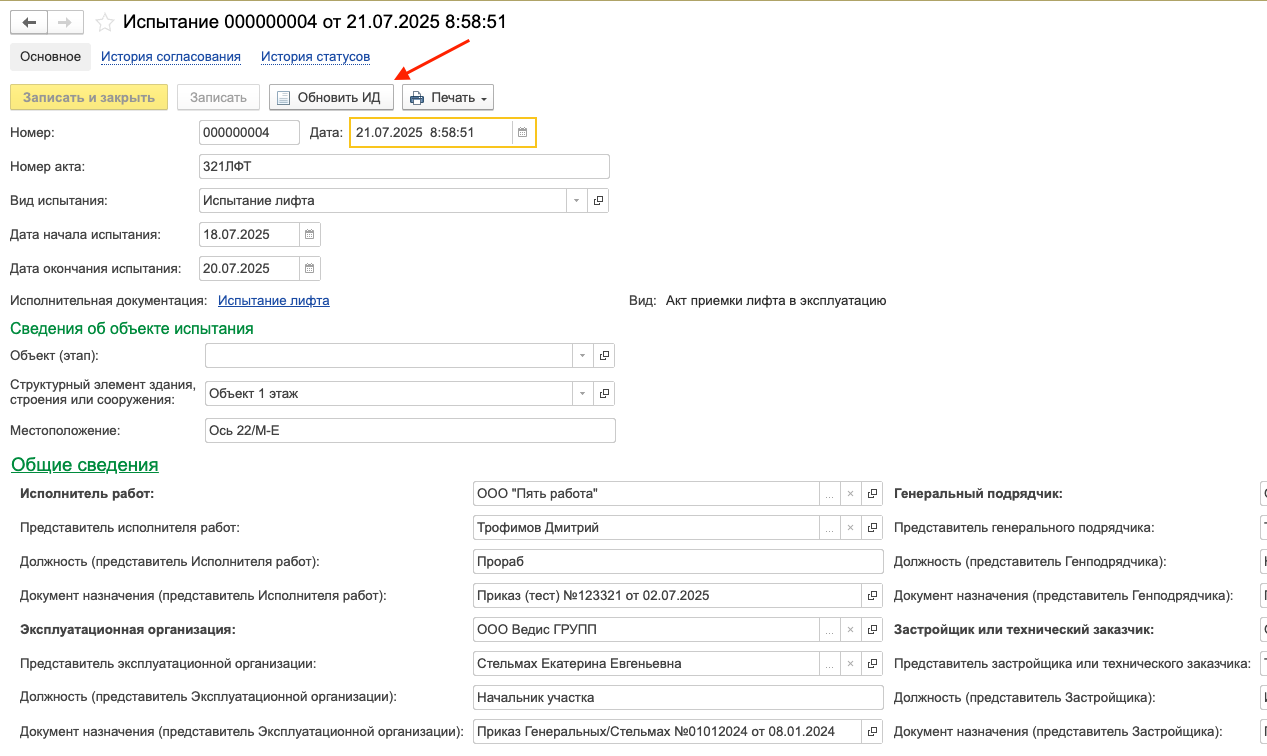Click the forward navigation arrow
Image resolution: width=1267 pixels, height=756 pixels.
coord(65,22)
